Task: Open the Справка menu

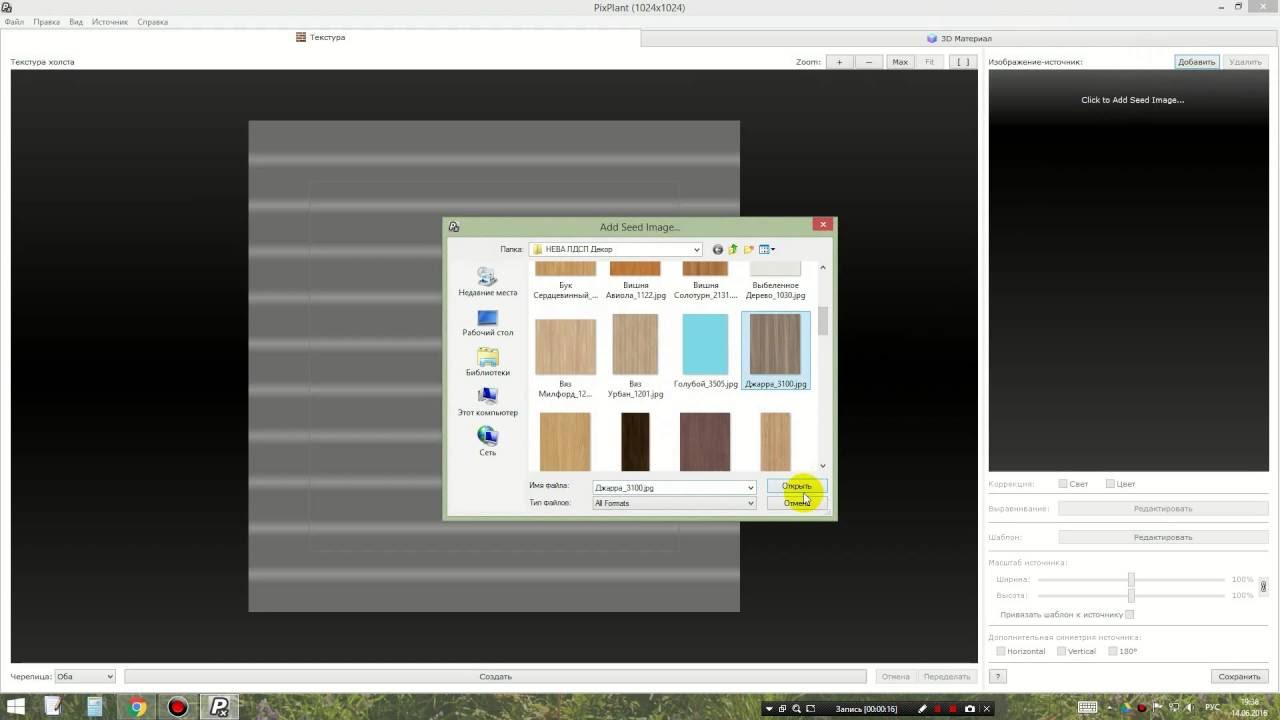Action: (152, 22)
